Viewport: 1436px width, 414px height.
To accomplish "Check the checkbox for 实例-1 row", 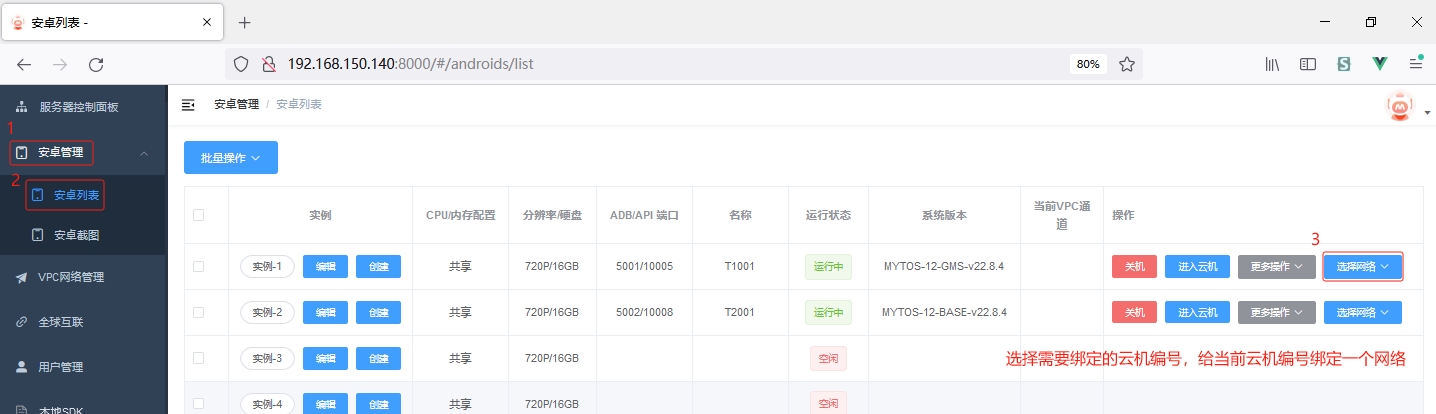I will pos(198,267).
